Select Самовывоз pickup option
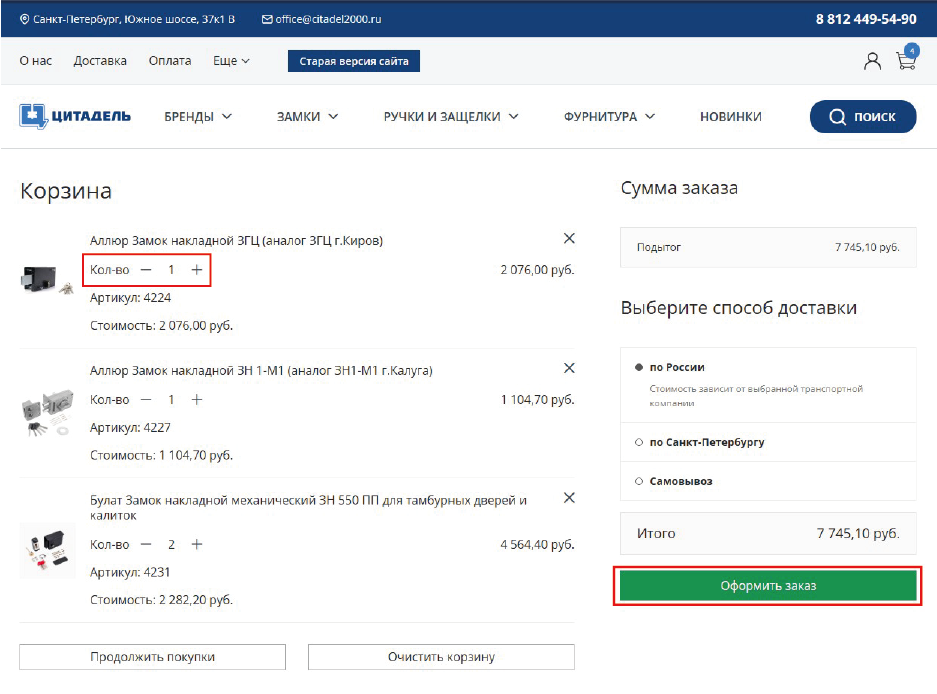This screenshot has height=694, width=937. (x=639, y=481)
